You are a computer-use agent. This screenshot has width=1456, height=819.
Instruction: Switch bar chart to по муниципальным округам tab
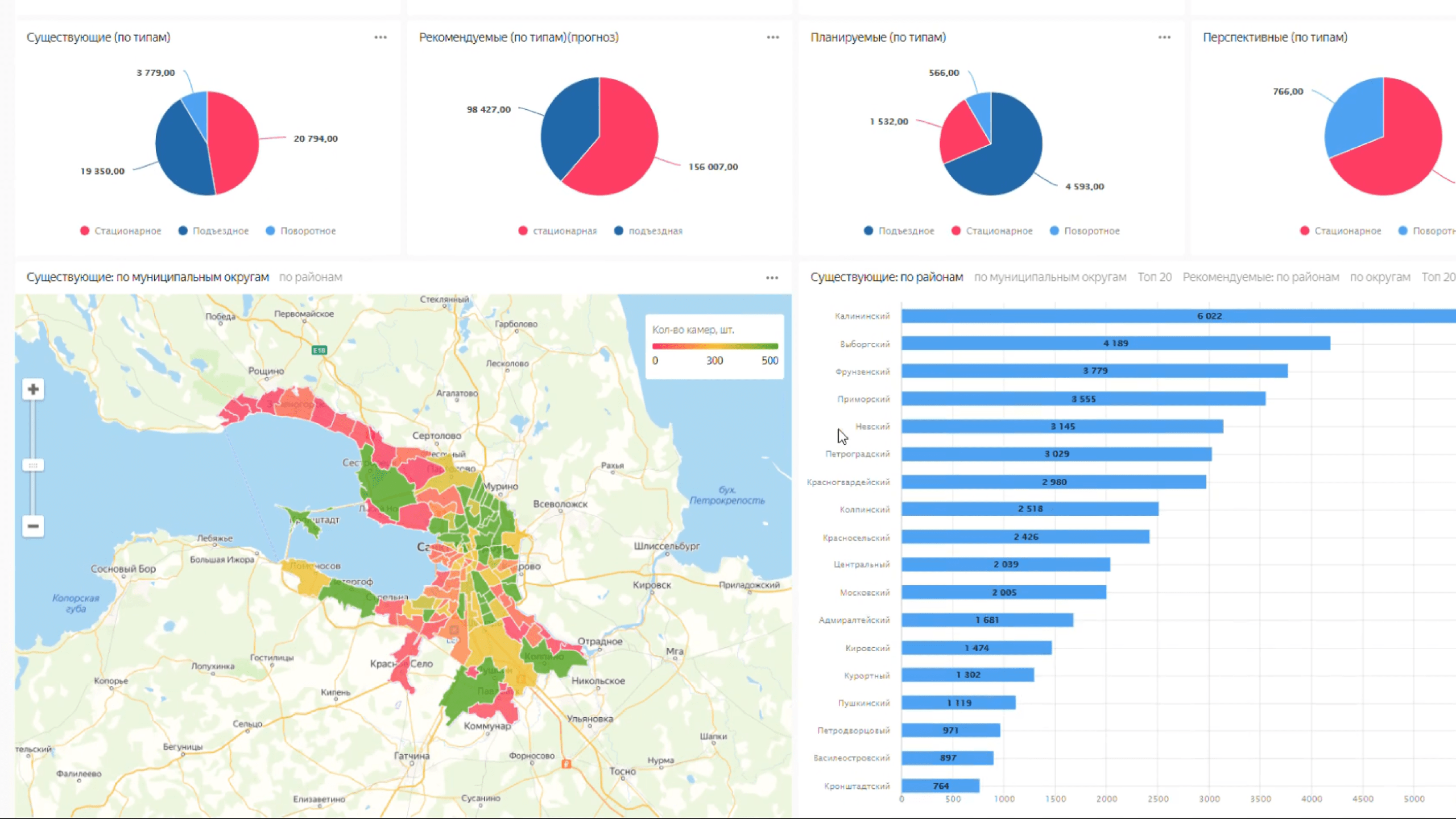(1050, 277)
